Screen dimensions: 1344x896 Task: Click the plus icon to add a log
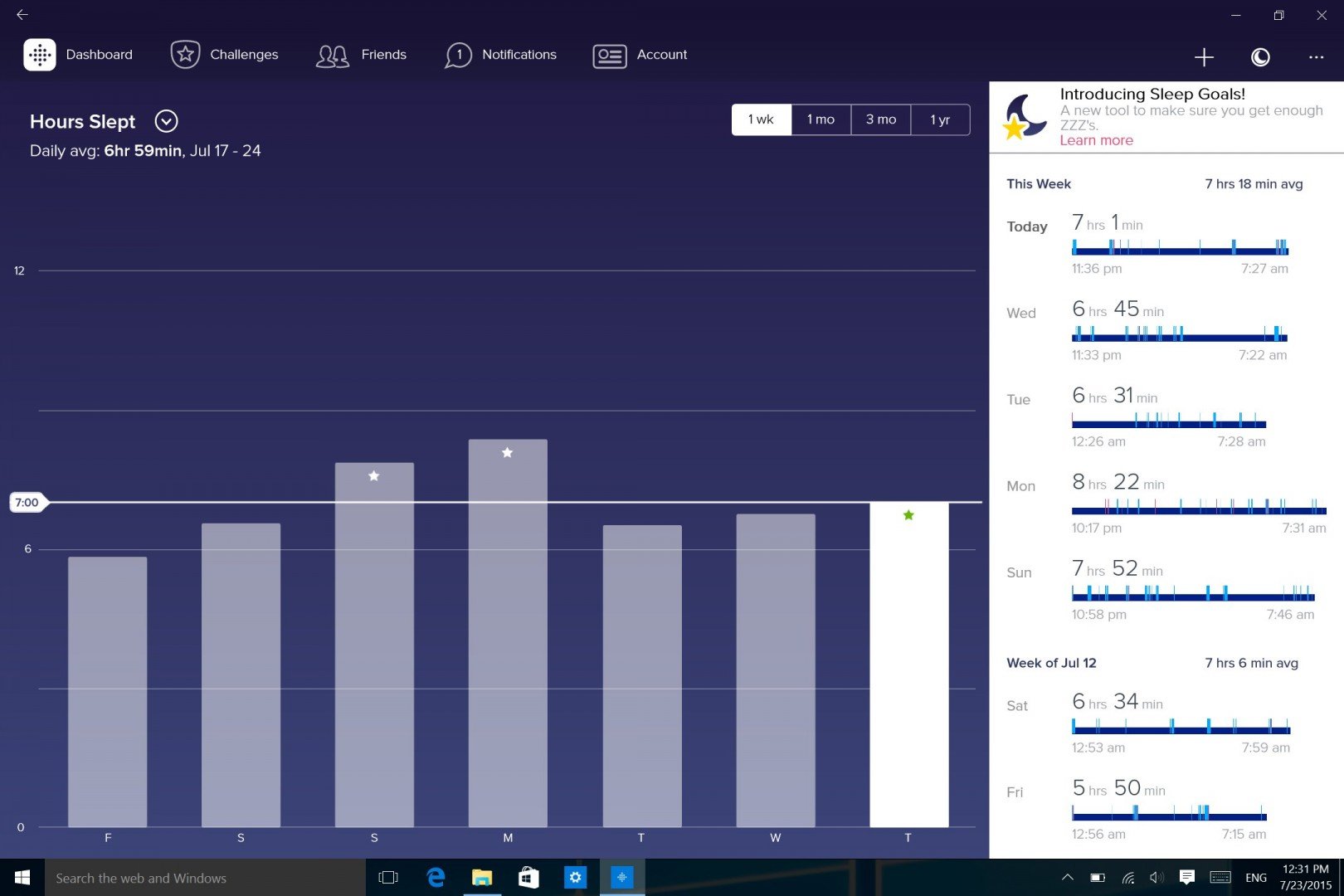tap(1204, 56)
